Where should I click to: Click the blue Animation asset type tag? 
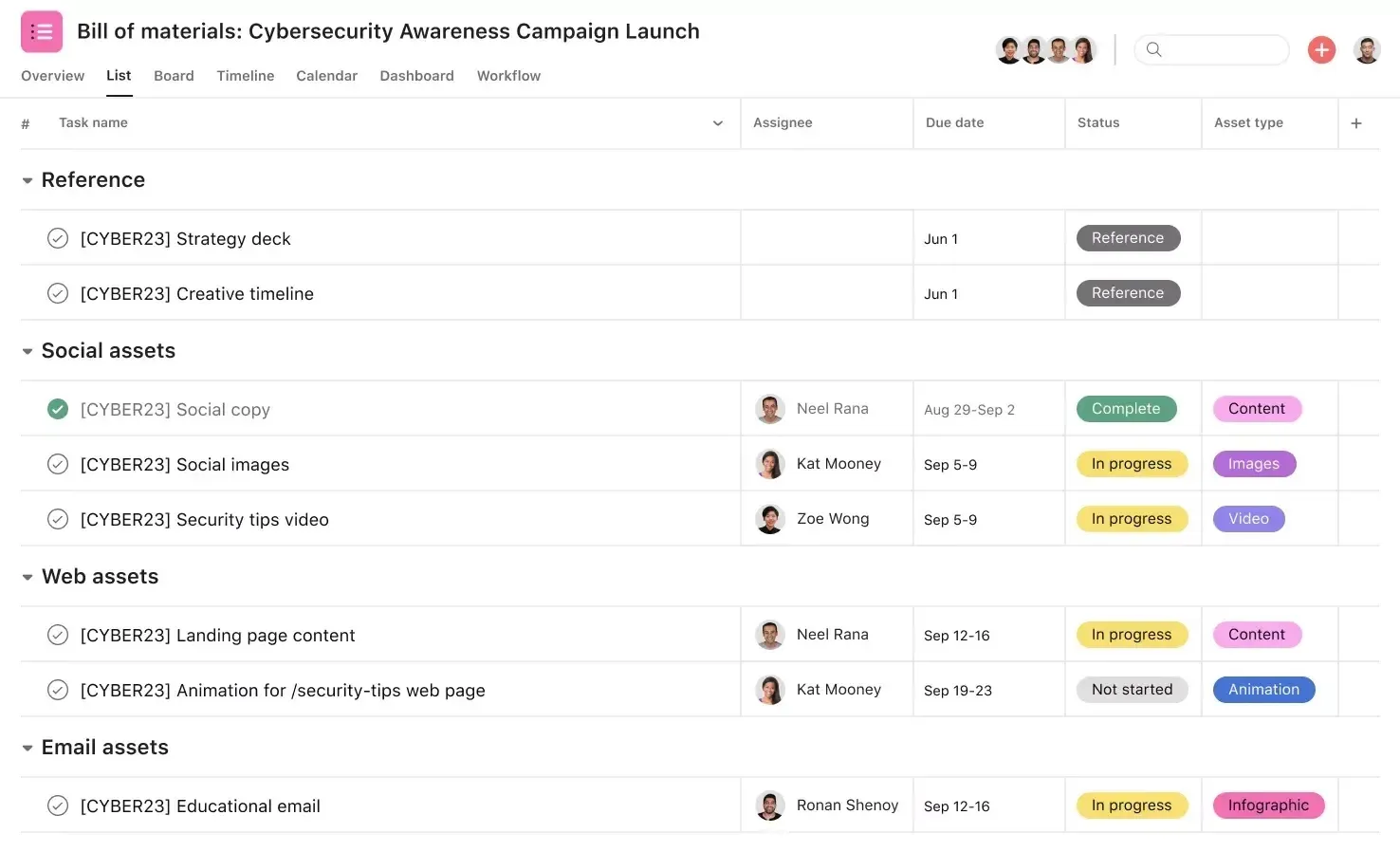pyautogui.click(x=1263, y=690)
